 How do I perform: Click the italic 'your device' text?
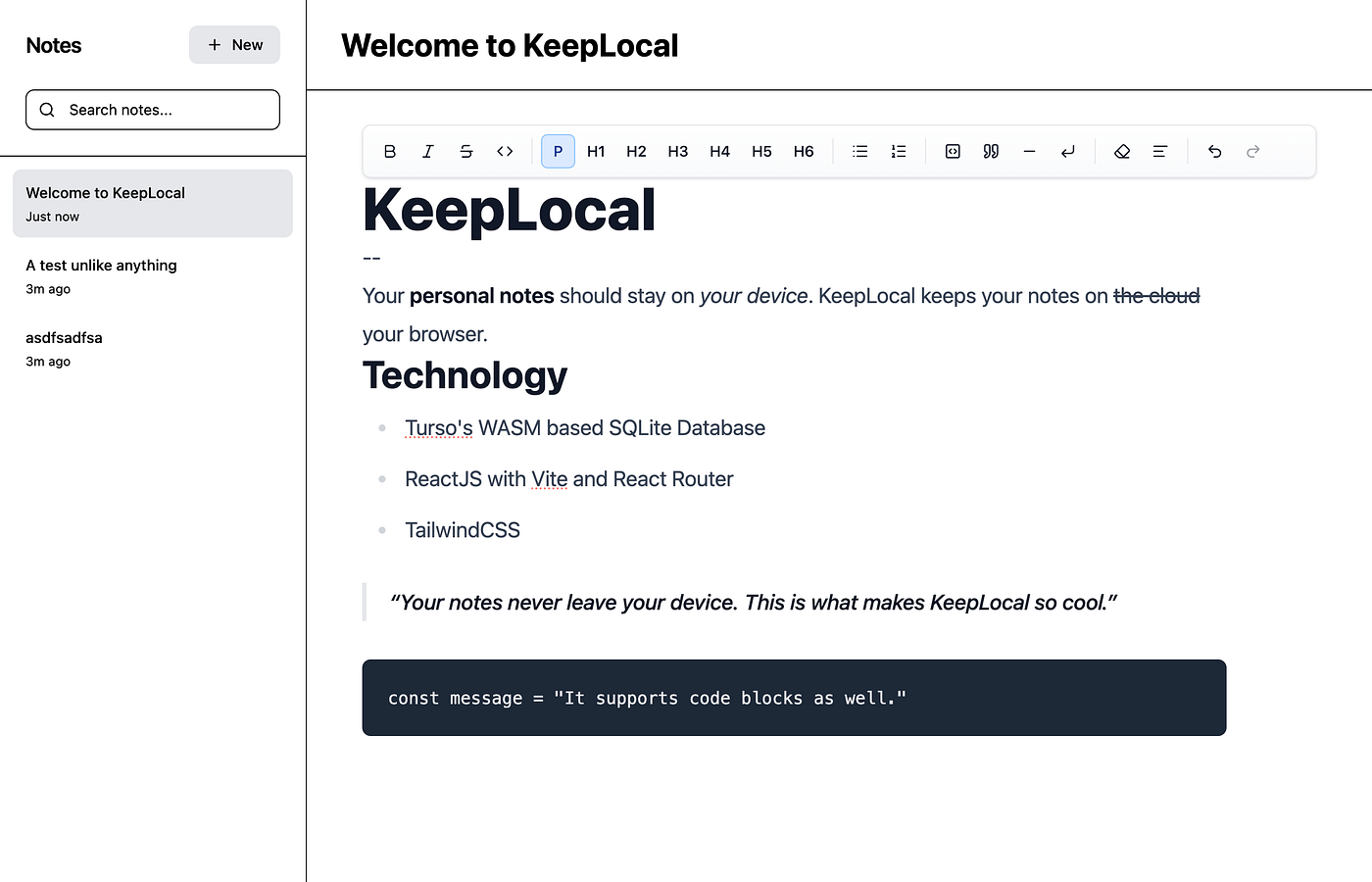point(754,296)
